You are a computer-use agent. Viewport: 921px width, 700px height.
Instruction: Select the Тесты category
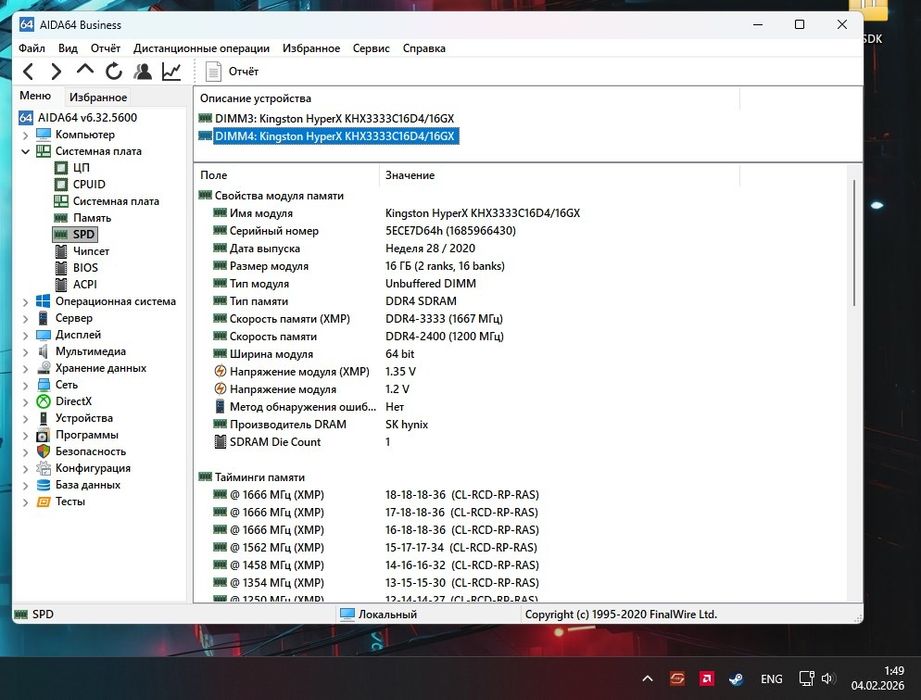pyautogui.click(x=70, y=502)
